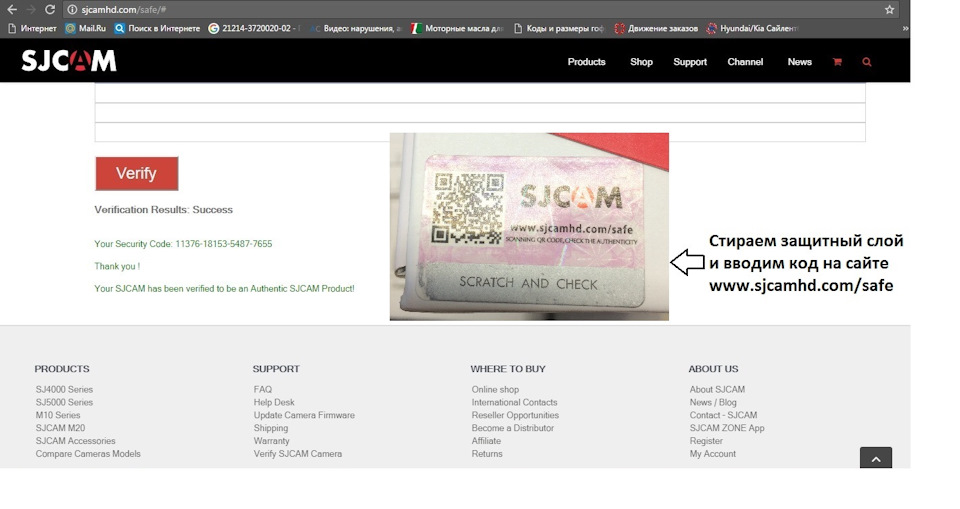960x509 pixels.
Task: Open Compare Cameras Models link
Action: point(88,454)
